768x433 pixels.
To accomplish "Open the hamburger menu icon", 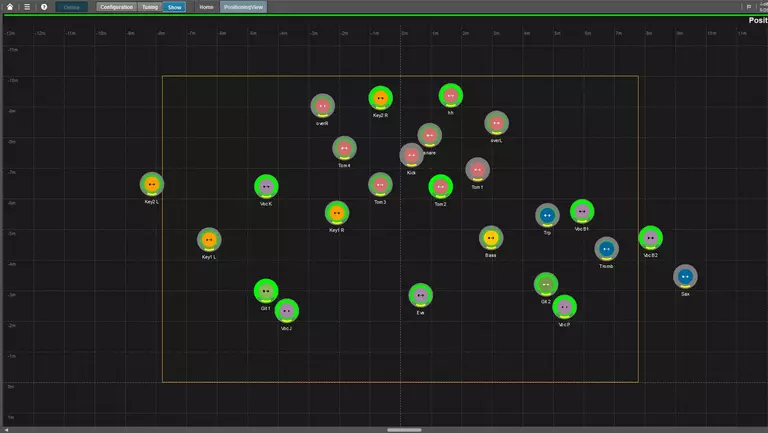I will tap(27, 7).
